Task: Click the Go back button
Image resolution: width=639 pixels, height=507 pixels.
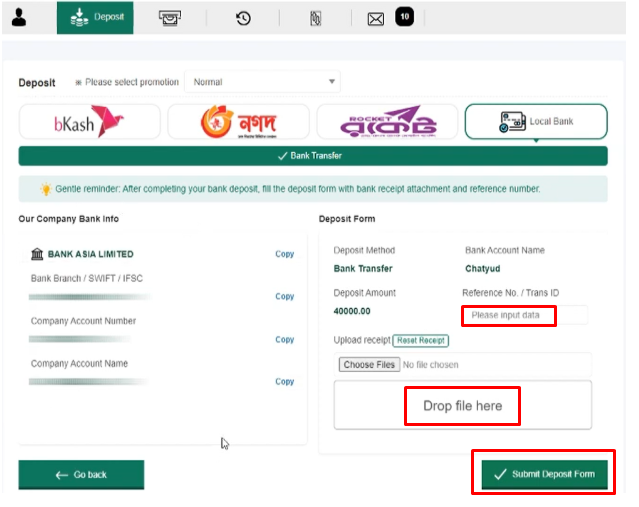Action: 81,474
